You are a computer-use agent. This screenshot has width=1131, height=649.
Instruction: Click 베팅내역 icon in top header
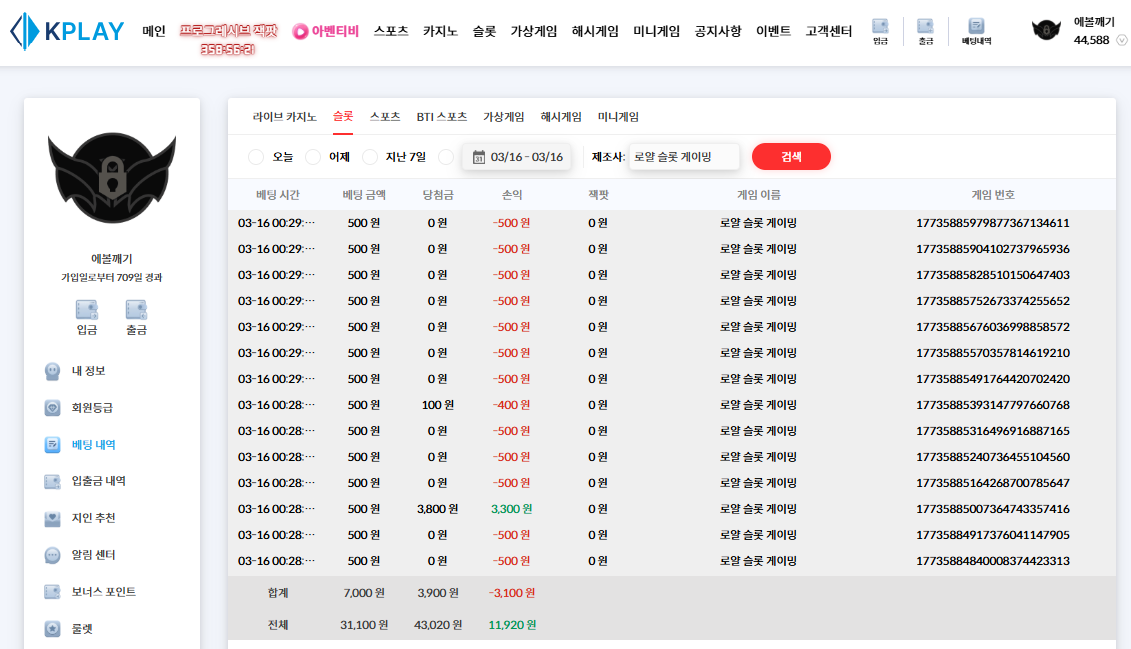pyautogui.click(x=976, y=31)
